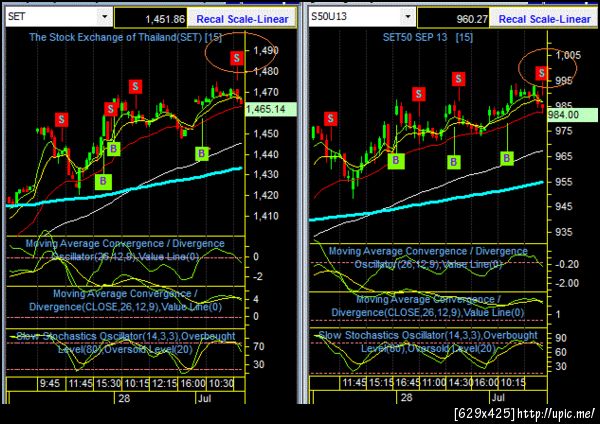The image size is (600, 424).
Task: Click the 1,410 price axis label
Action: [x=266, y=216]
